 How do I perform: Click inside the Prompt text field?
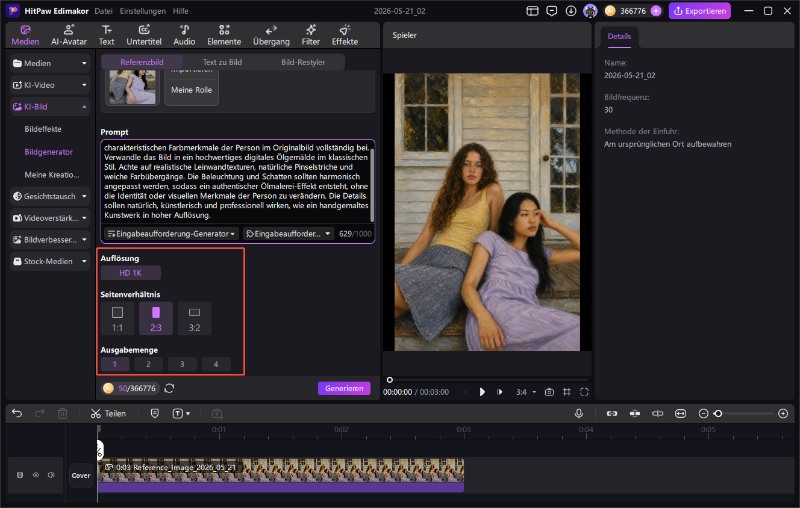tap(236, 181)
